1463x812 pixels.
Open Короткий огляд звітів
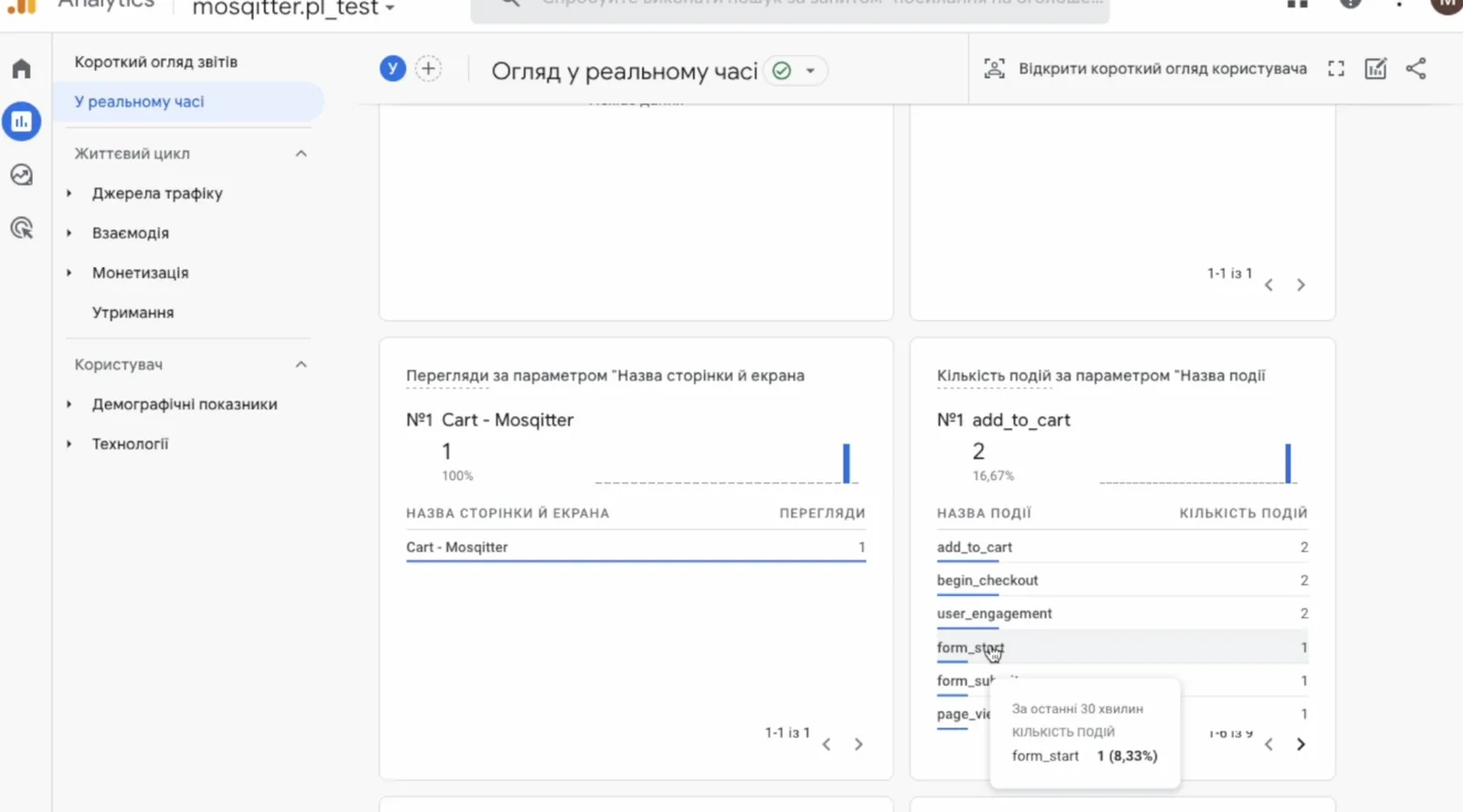pos(155,62)
